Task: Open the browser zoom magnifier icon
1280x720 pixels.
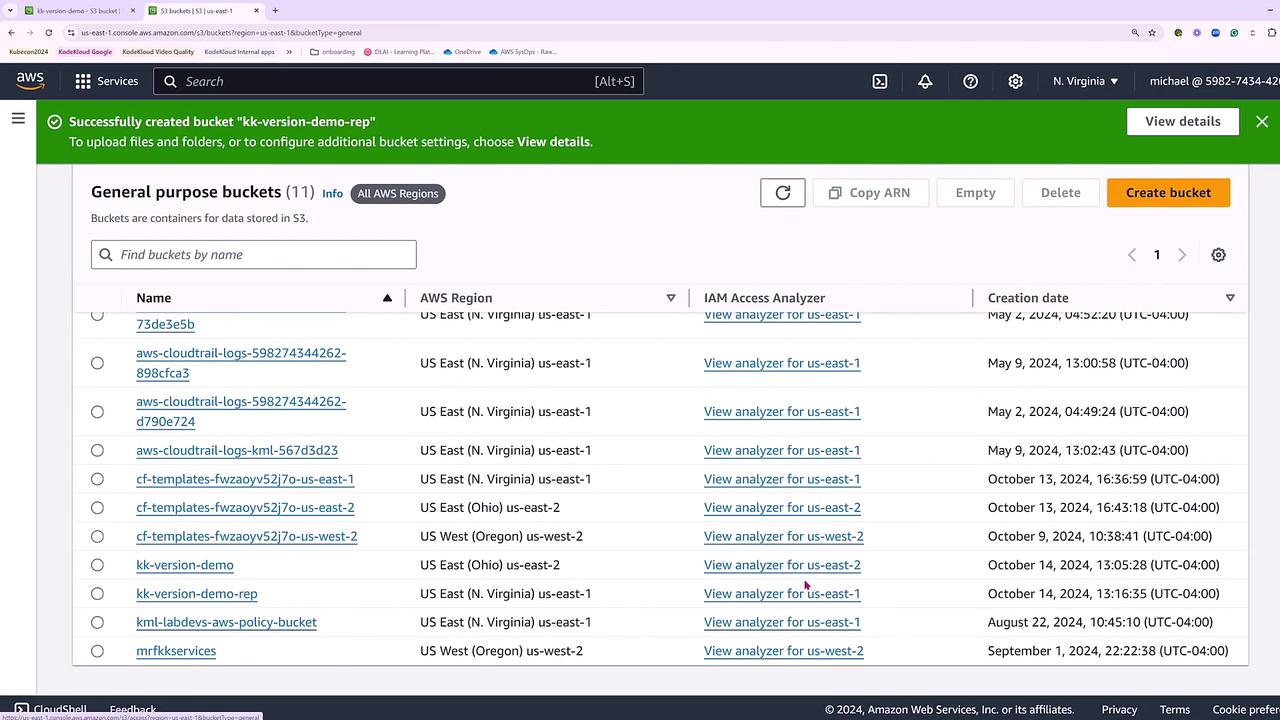Action: click(1135, 32)
